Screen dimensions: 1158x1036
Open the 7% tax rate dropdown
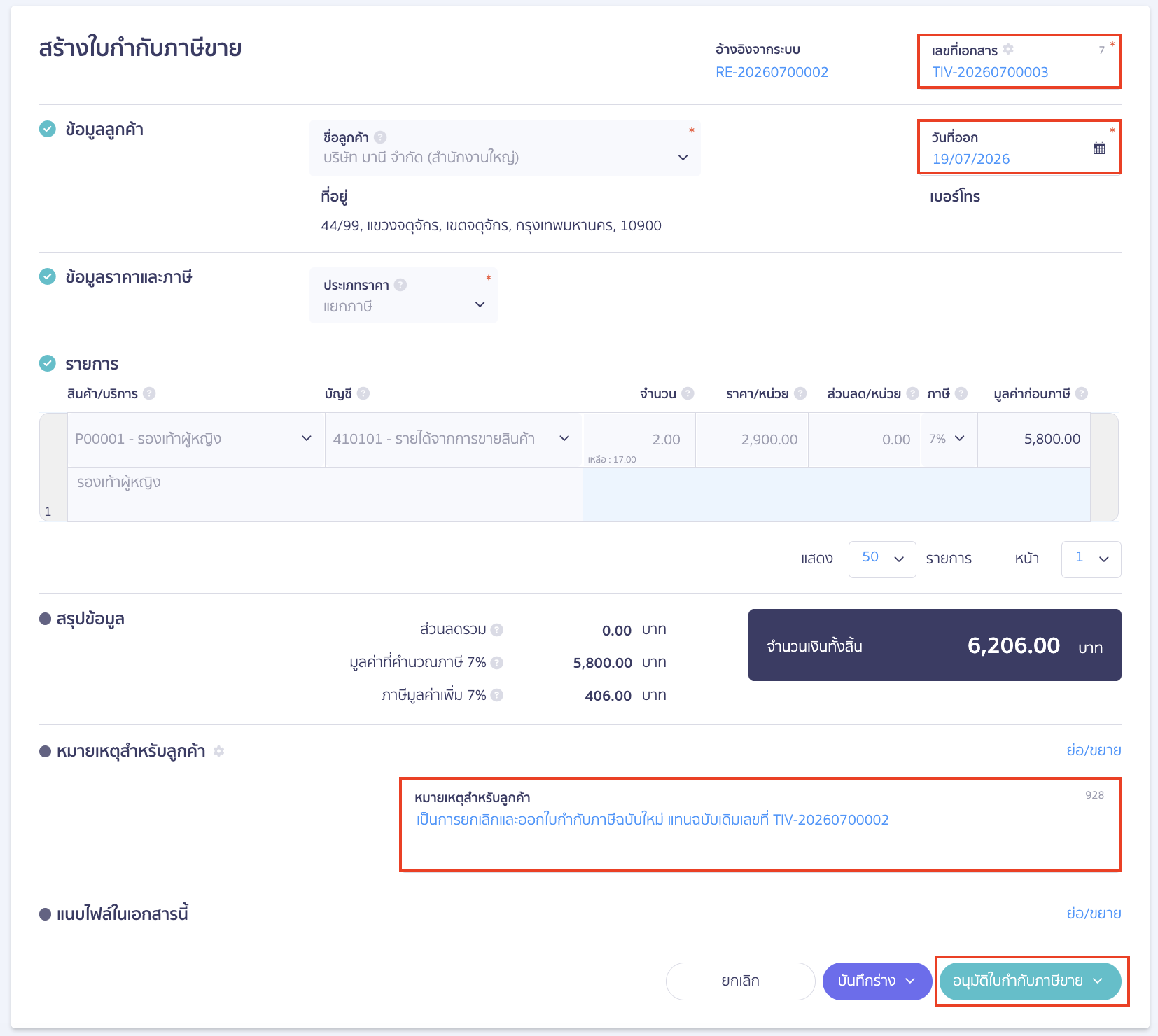click(x=949, y=439)
